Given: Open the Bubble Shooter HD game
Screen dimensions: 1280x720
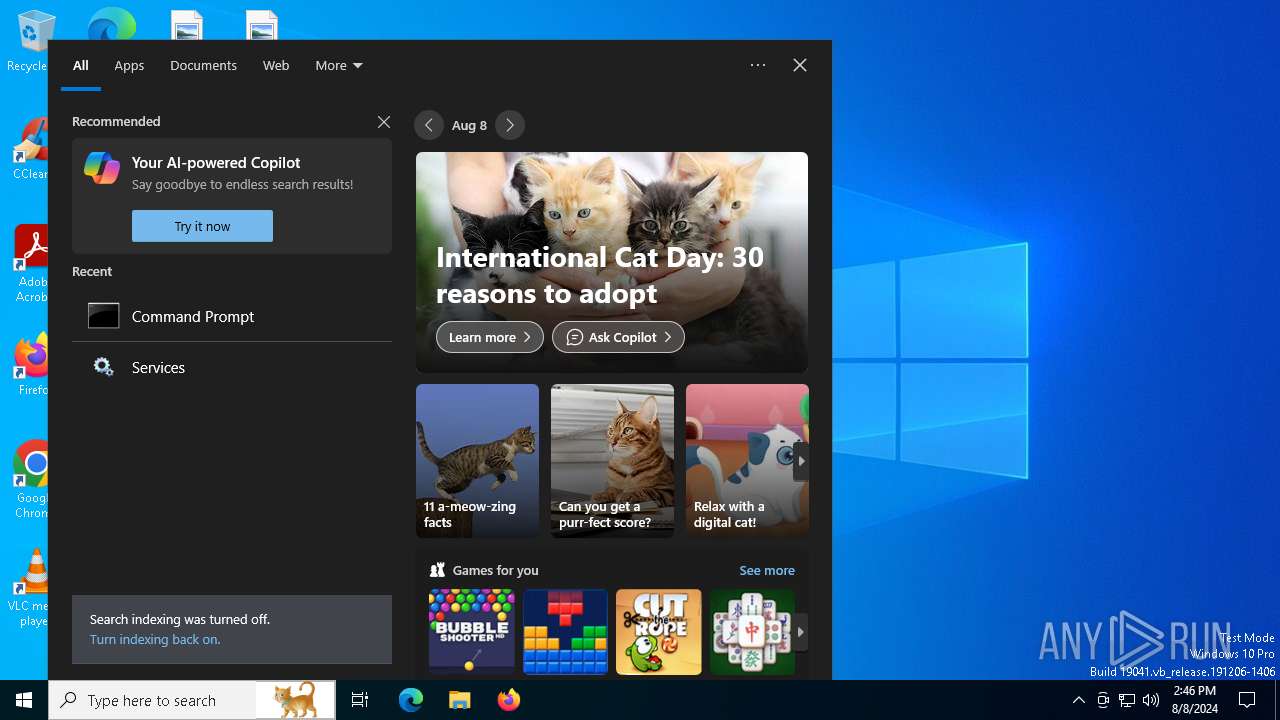Looking at the screenshot, I should 472,632.
